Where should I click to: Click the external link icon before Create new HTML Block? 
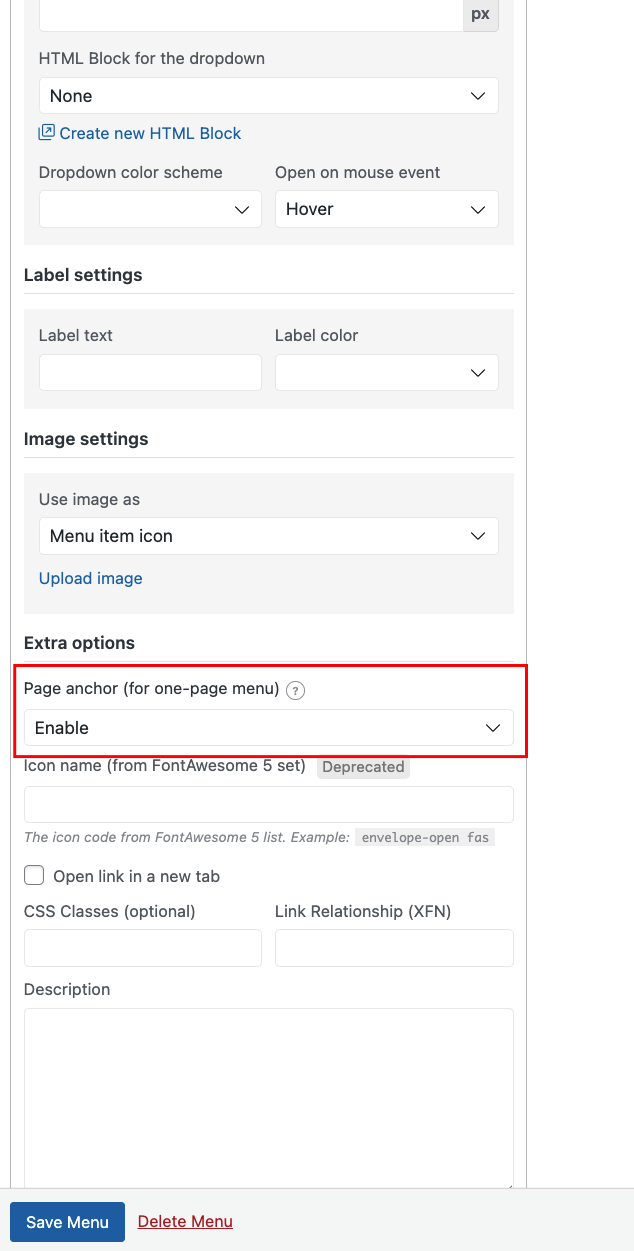click(46, 132)
